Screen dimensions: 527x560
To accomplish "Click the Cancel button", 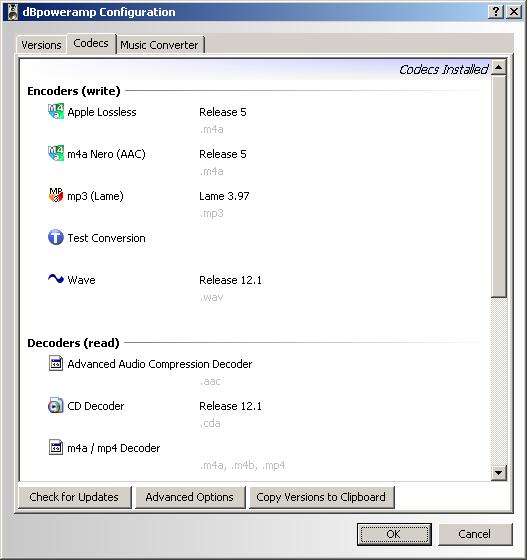I will point(475,534).
